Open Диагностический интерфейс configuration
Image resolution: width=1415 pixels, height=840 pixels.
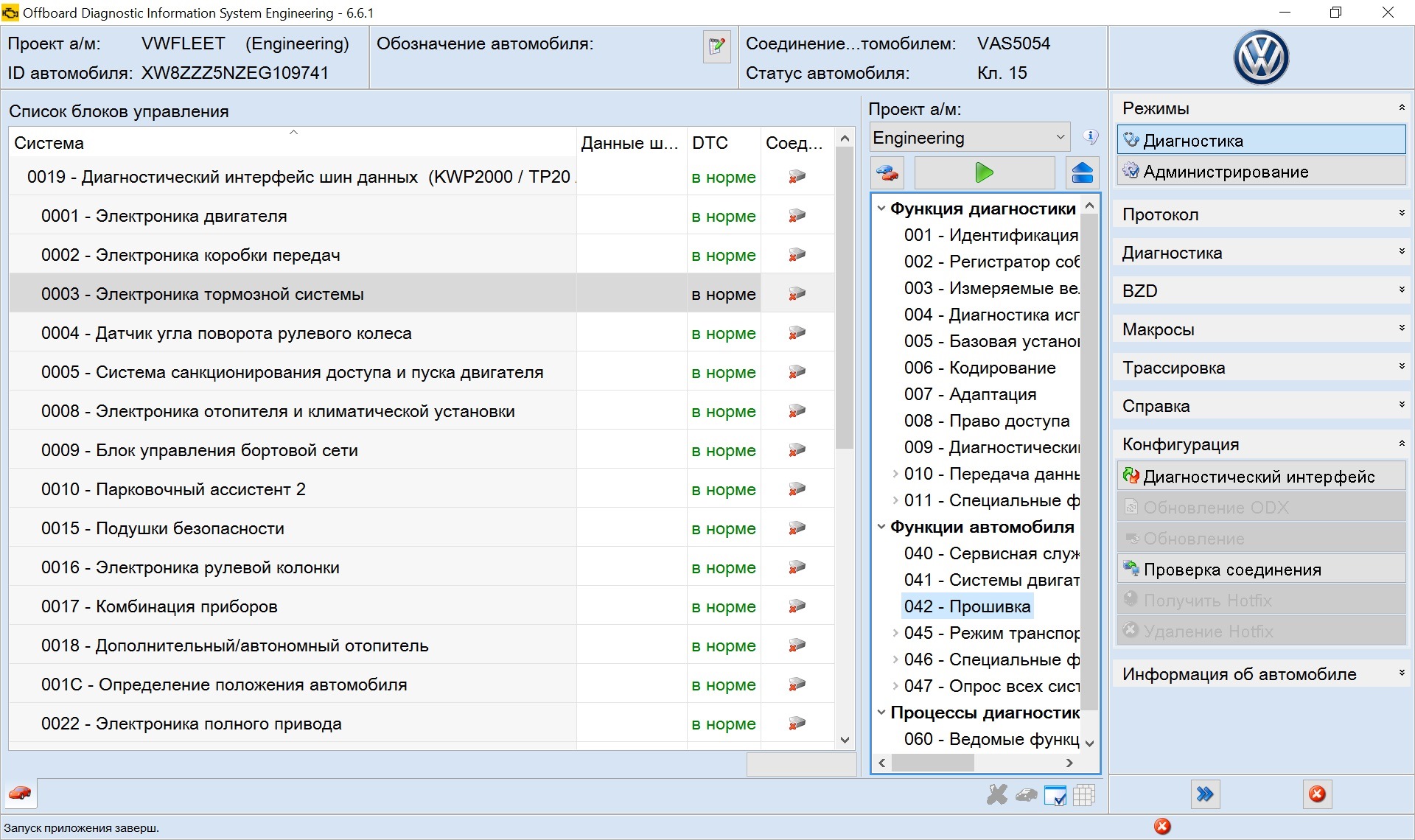[1261, 477]
